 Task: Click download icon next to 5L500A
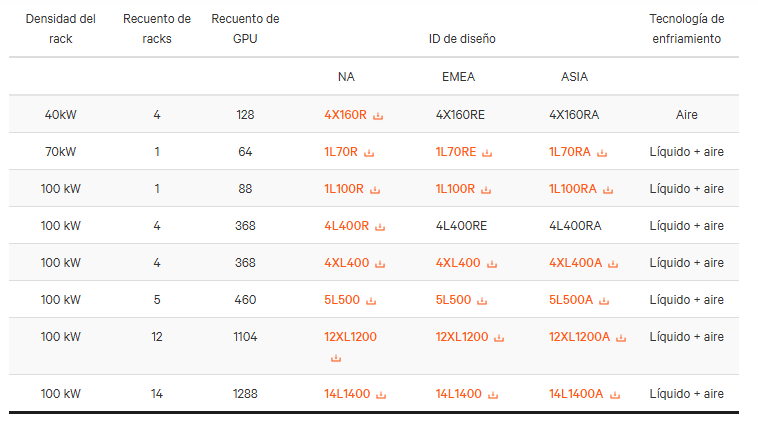pos(604,301)
